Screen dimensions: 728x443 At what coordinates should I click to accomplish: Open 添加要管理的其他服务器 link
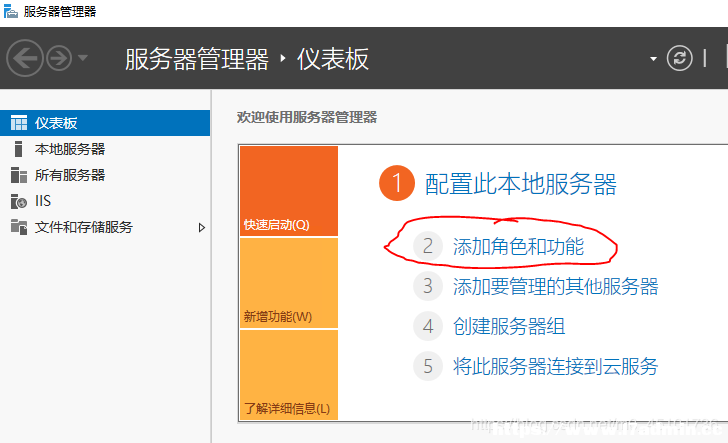pos(555,287)
